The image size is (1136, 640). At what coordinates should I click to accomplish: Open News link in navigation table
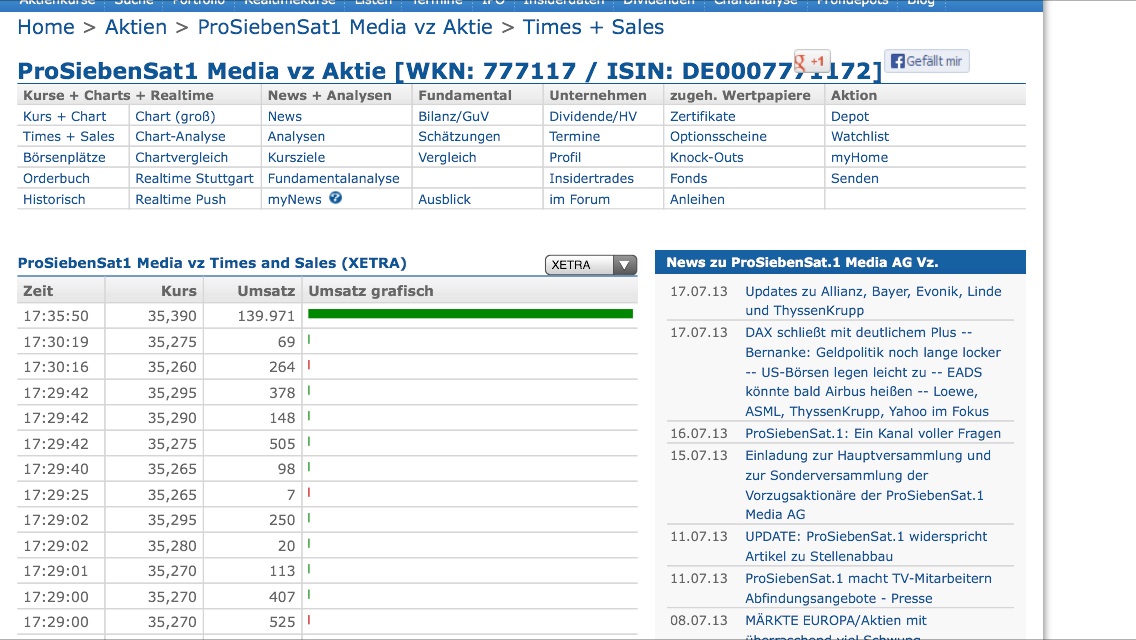click(285, 116)
